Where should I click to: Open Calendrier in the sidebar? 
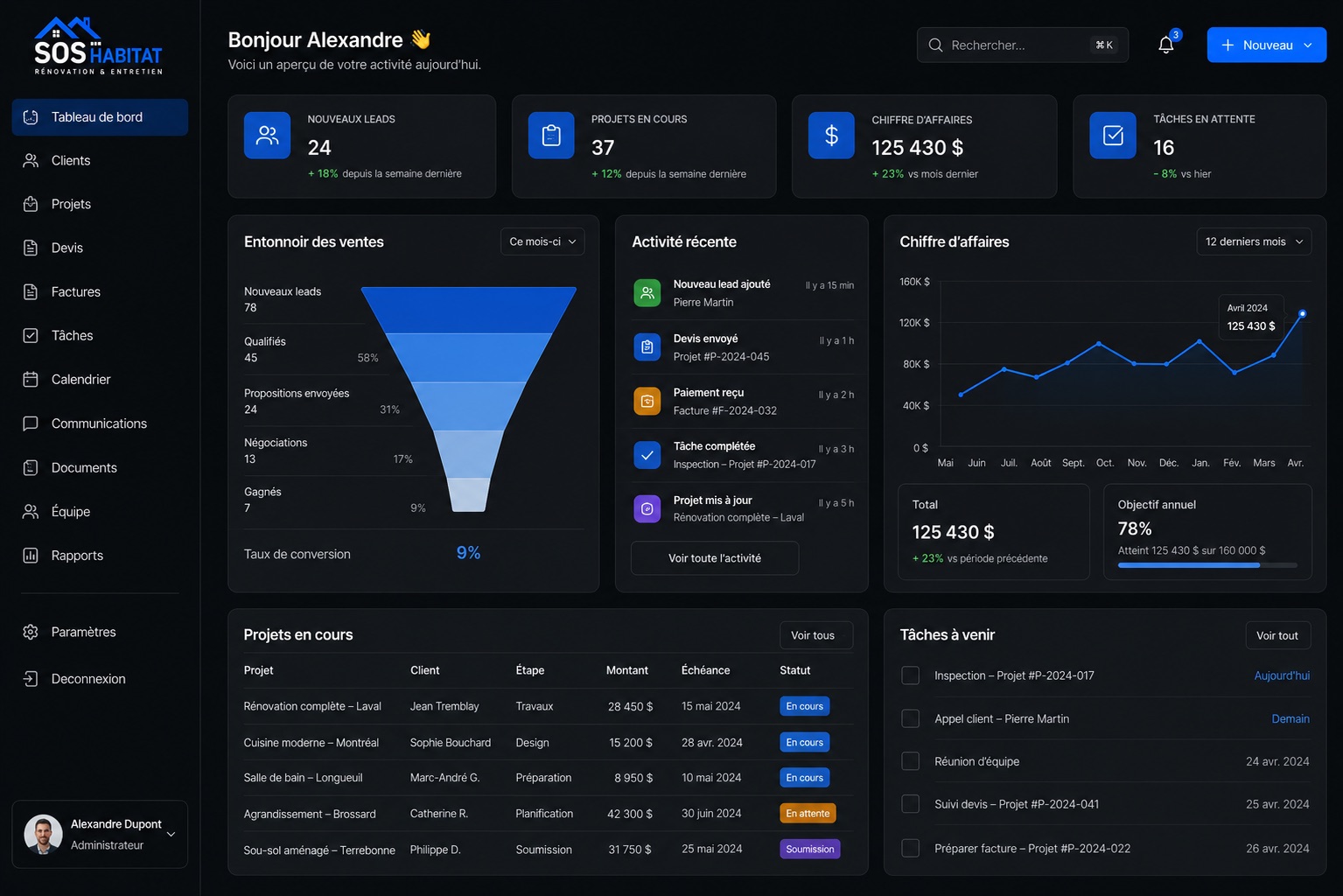[100, 379]
